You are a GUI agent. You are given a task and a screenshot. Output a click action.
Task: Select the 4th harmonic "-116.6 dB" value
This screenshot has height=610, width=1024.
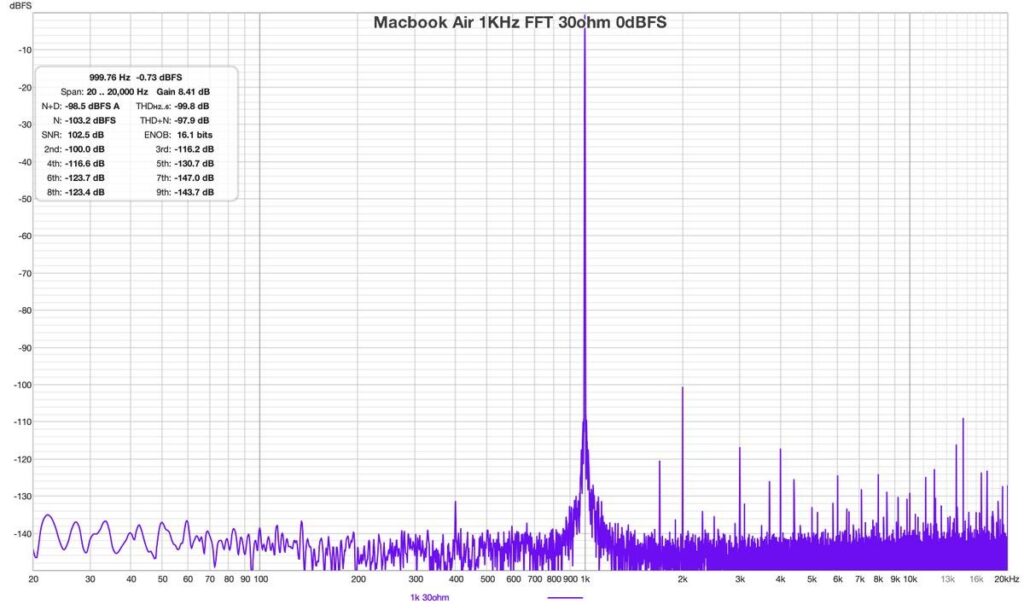pyautogui.click(x=85, y=163)
